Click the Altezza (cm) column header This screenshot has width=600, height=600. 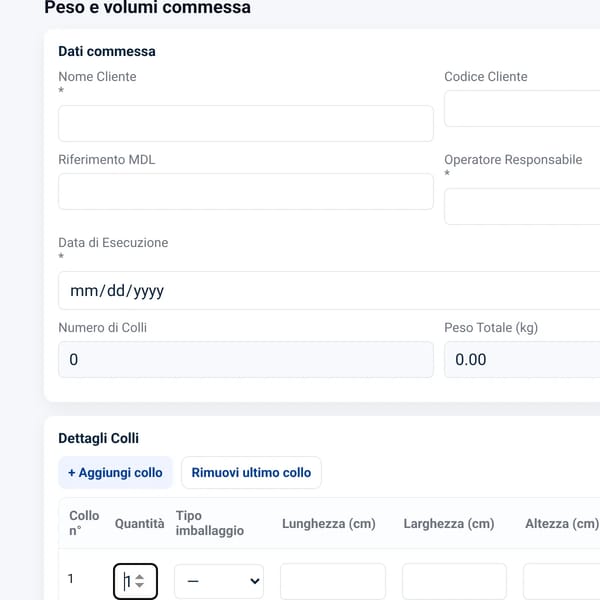pos(562,523)
